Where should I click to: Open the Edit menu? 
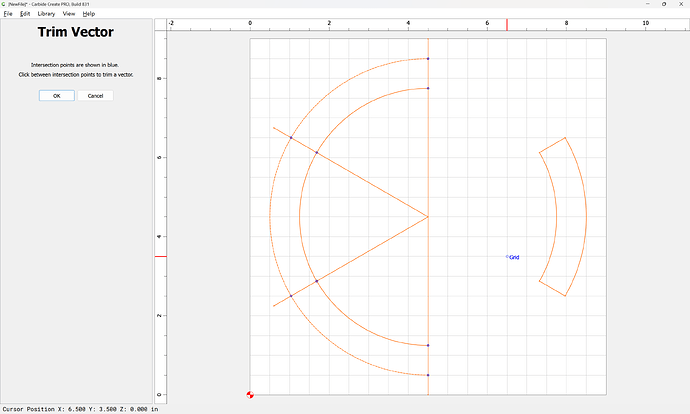pos(24,14)
